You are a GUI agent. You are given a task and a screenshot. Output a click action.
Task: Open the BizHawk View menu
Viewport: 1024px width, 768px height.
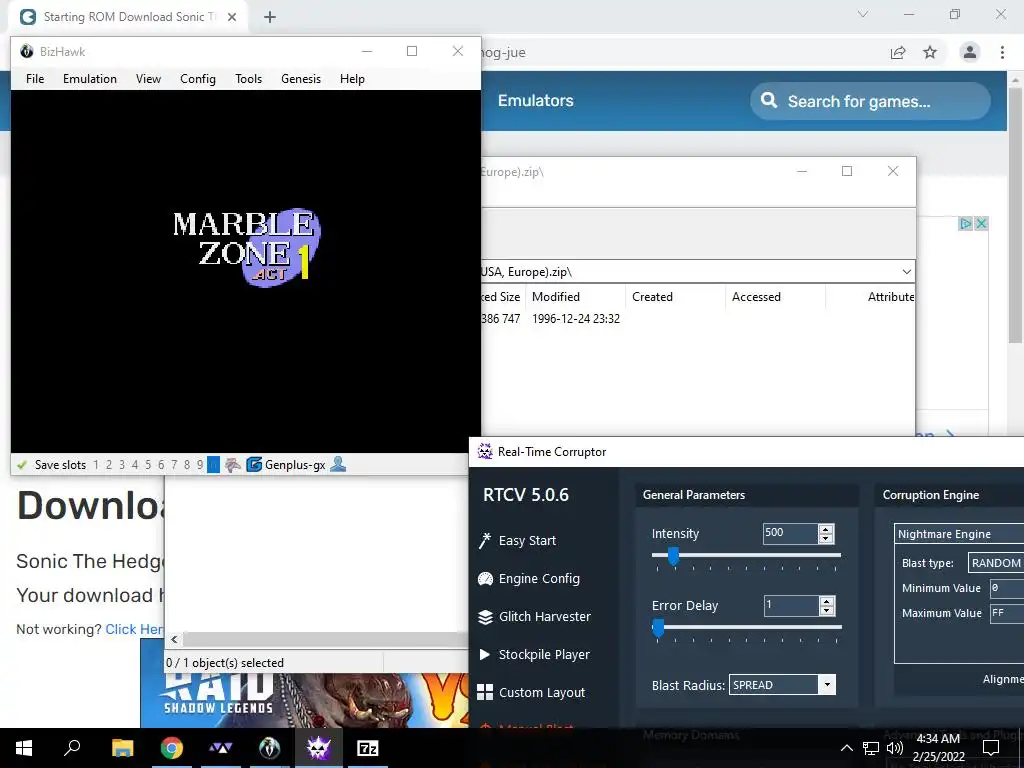click(x=148, y=78)
